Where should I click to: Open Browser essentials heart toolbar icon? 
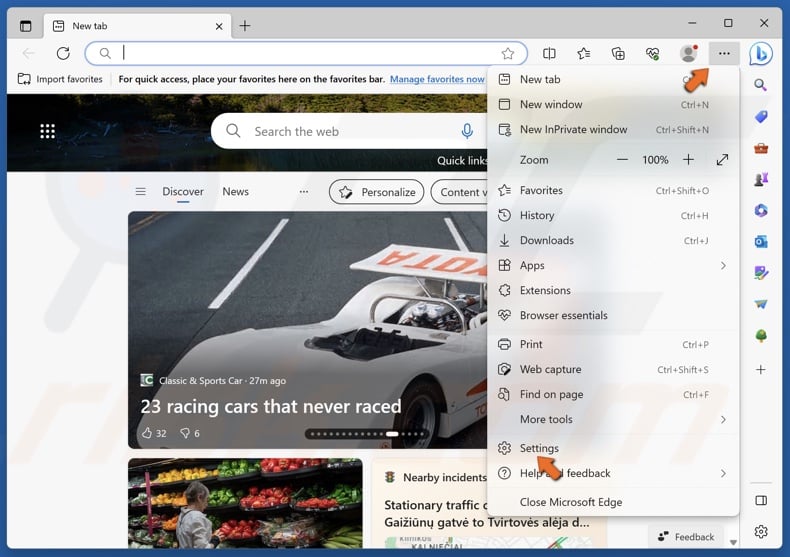click(x=652, y=53)
